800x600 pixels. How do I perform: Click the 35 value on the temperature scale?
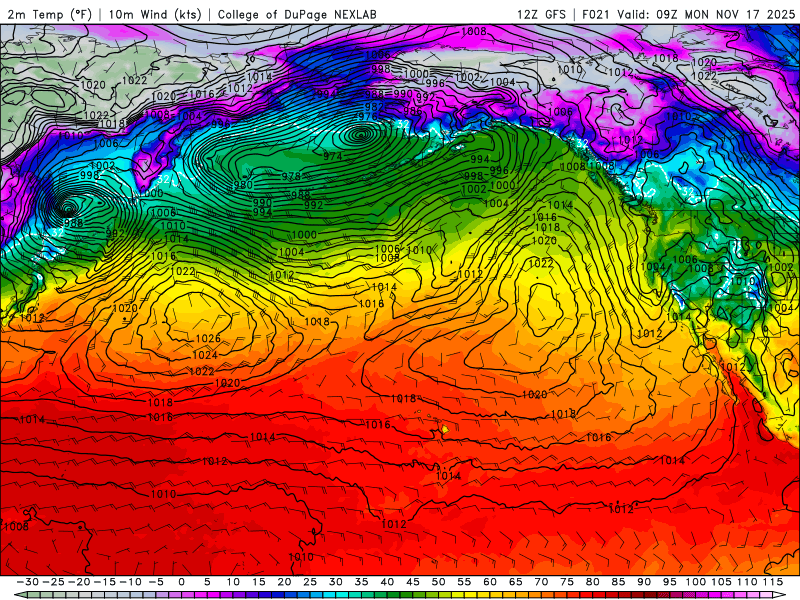[361, 582]
